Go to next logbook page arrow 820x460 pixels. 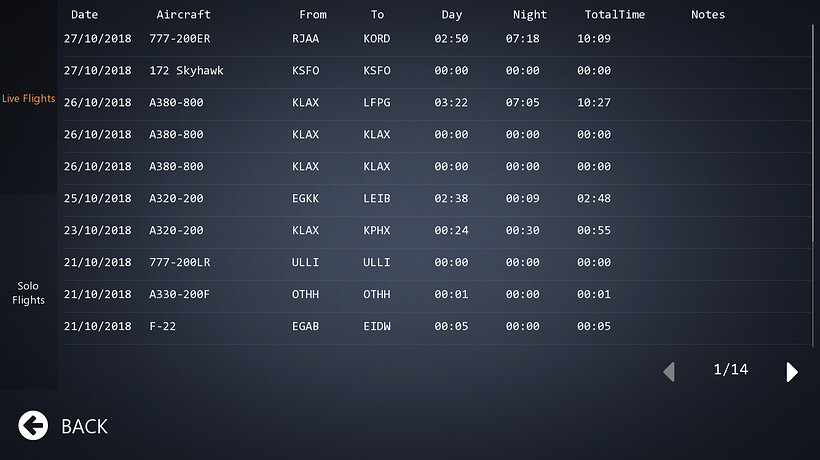[792, 372]
